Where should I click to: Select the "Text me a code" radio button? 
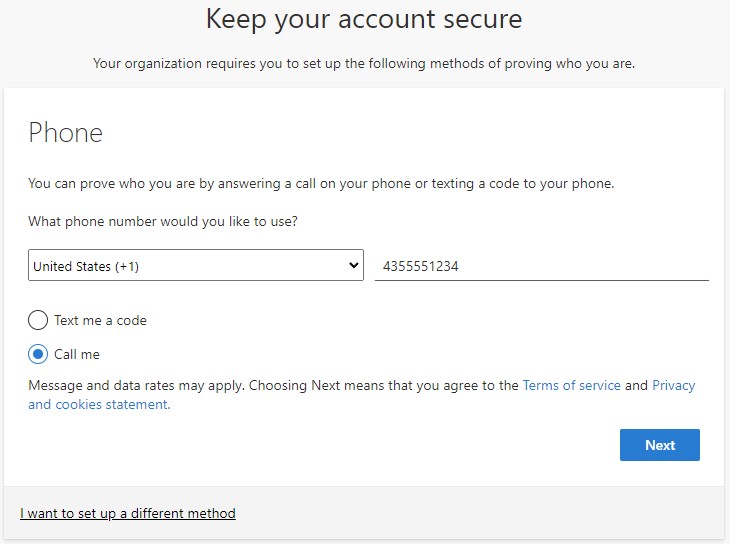(38, 321)
